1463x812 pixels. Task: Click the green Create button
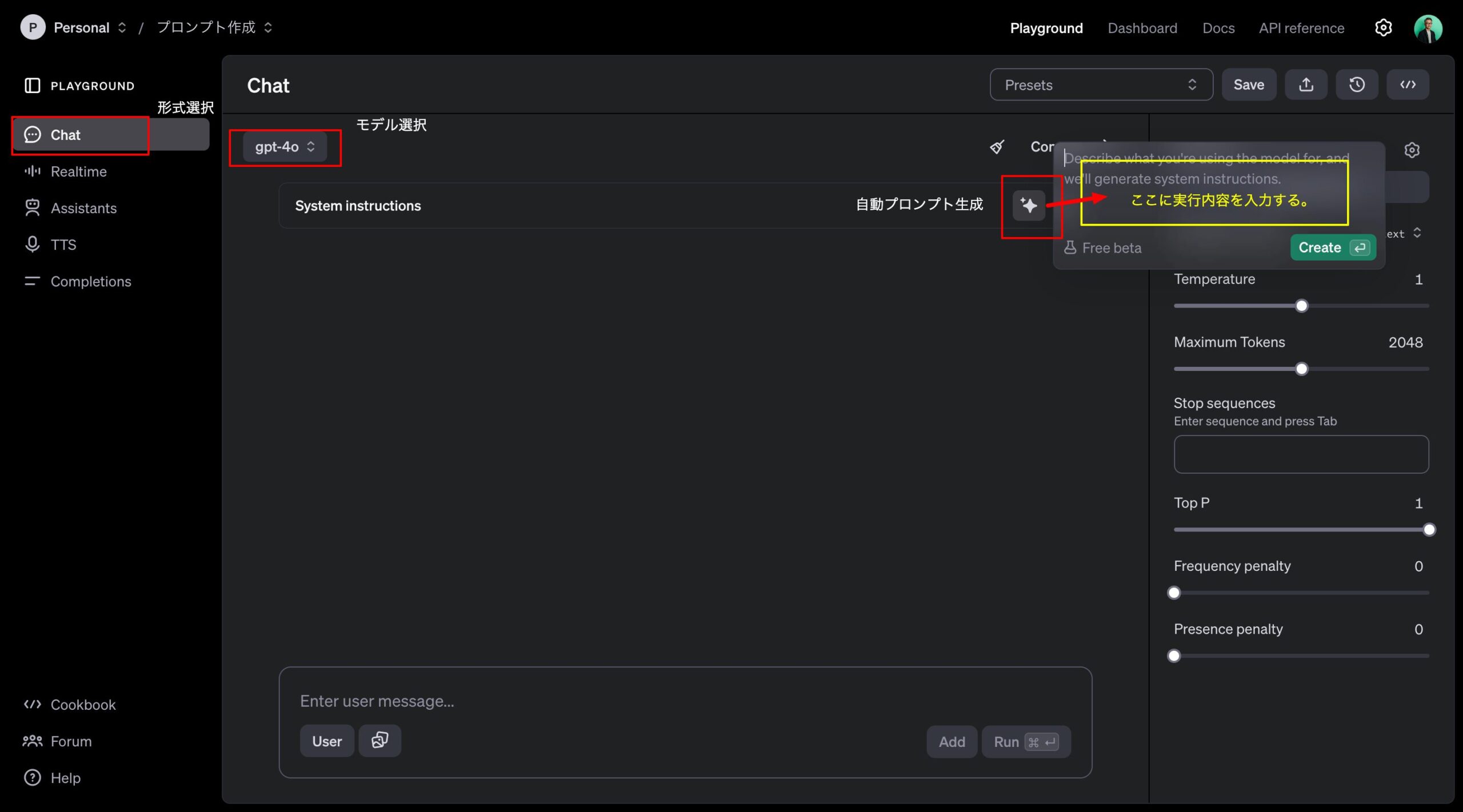1333,247
